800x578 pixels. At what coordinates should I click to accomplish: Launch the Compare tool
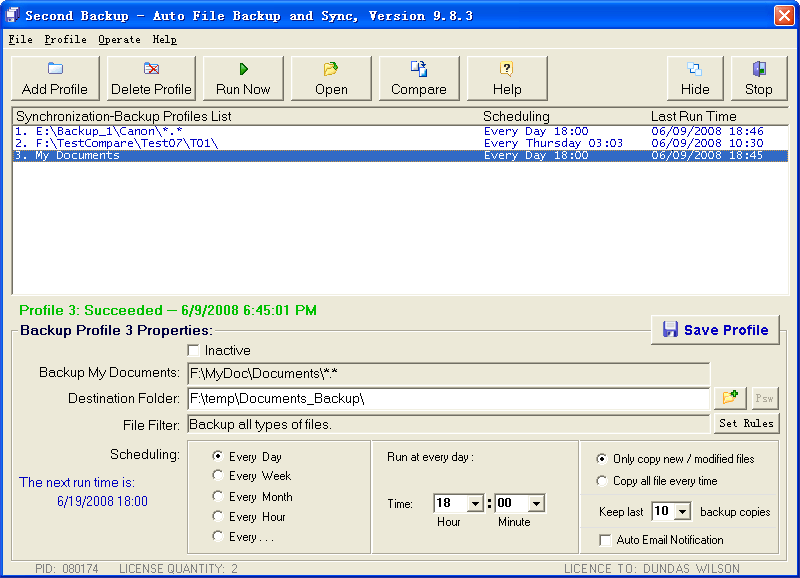click(x=419, y=78)
